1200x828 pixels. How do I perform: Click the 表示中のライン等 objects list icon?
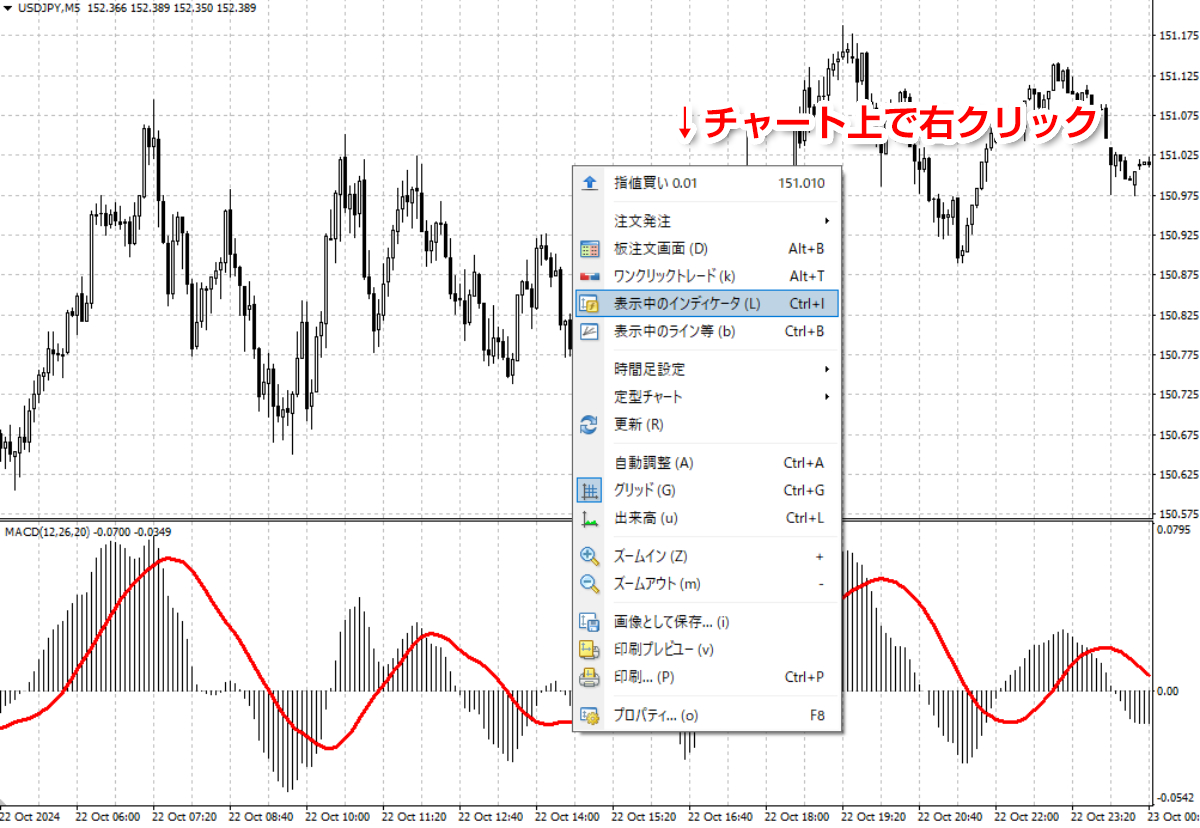click(589, 331)
